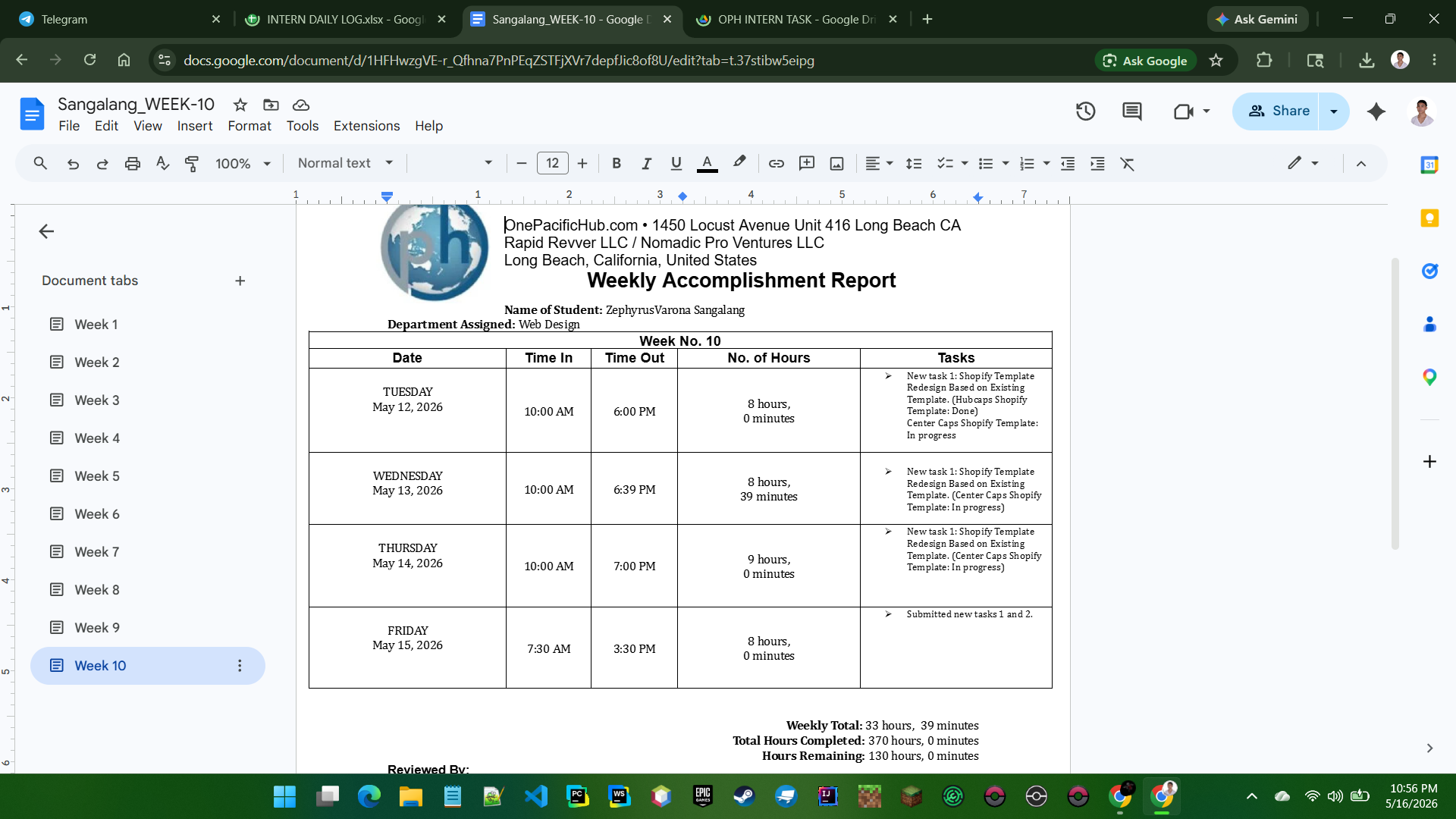This screenshot has width=1456, height=819.
Task: Activate the paint format tool
Action: [192, 163]
